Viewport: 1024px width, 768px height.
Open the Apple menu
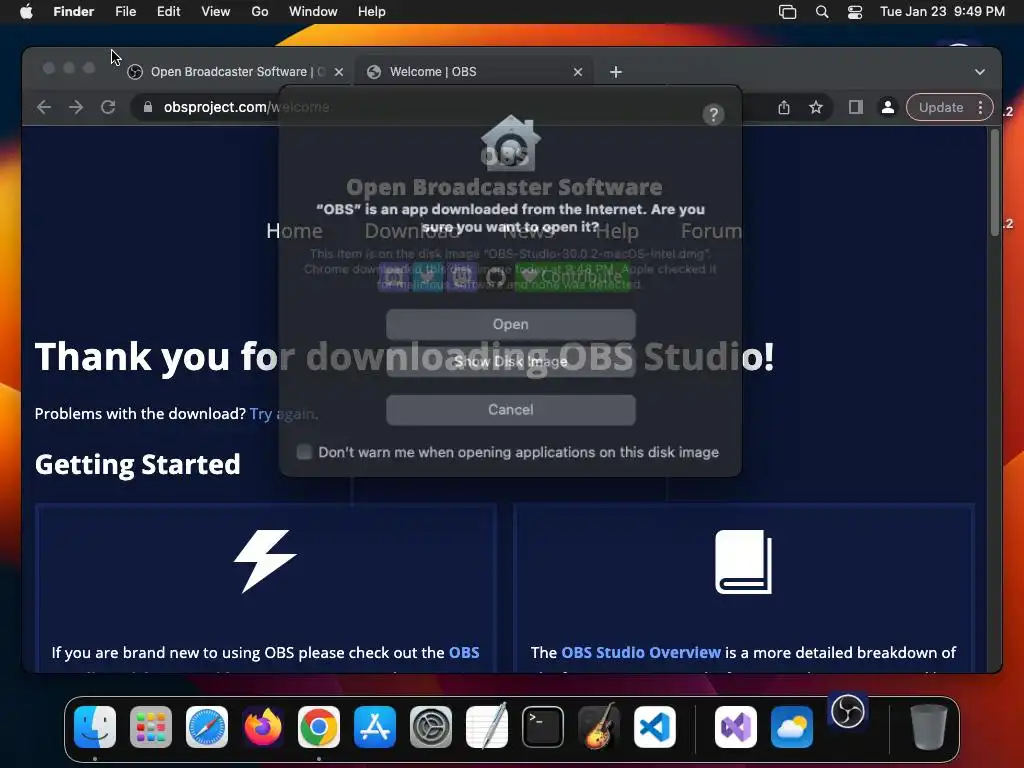pos(26,12)
